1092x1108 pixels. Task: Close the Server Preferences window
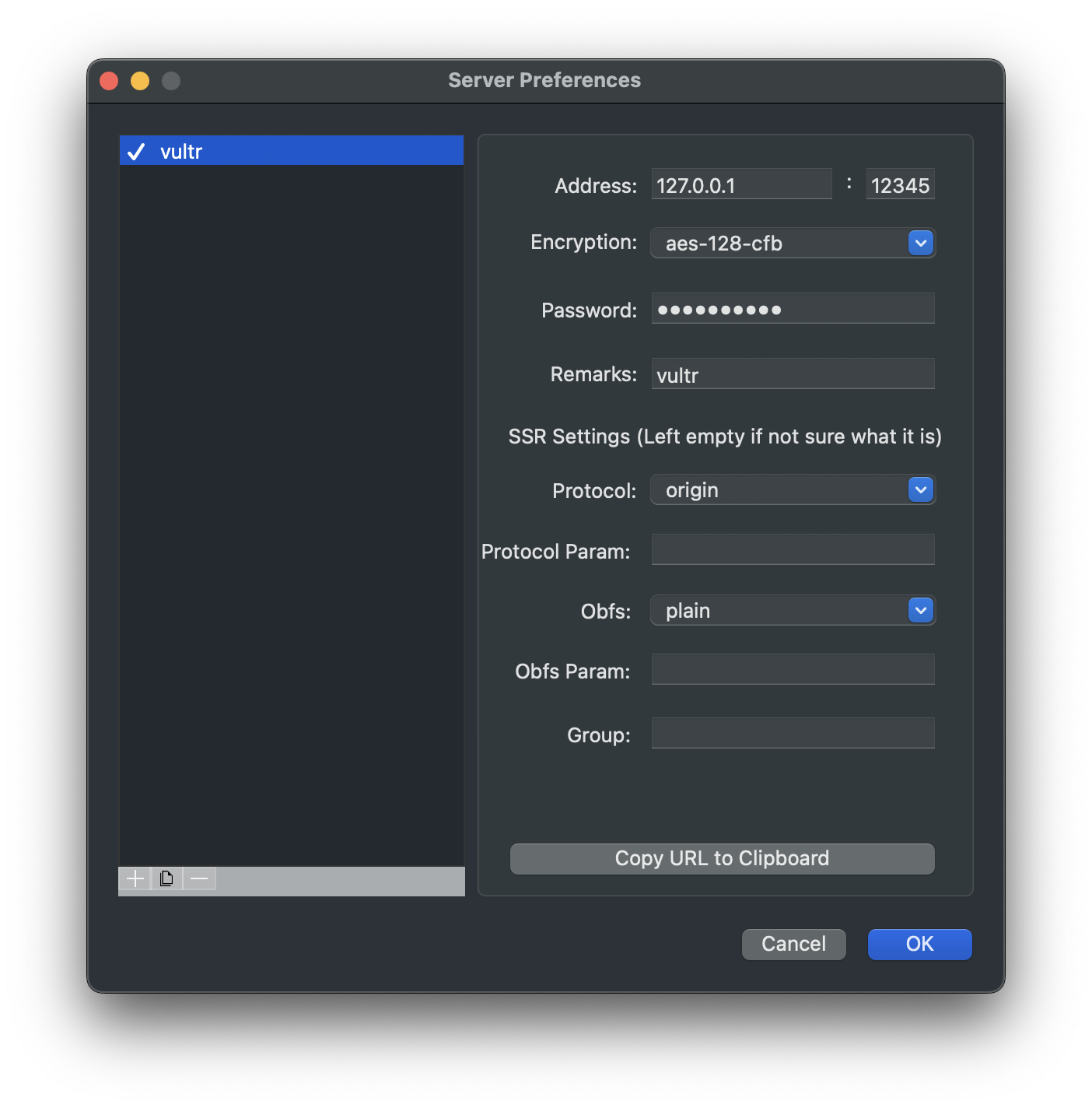(x=109, y=81)
